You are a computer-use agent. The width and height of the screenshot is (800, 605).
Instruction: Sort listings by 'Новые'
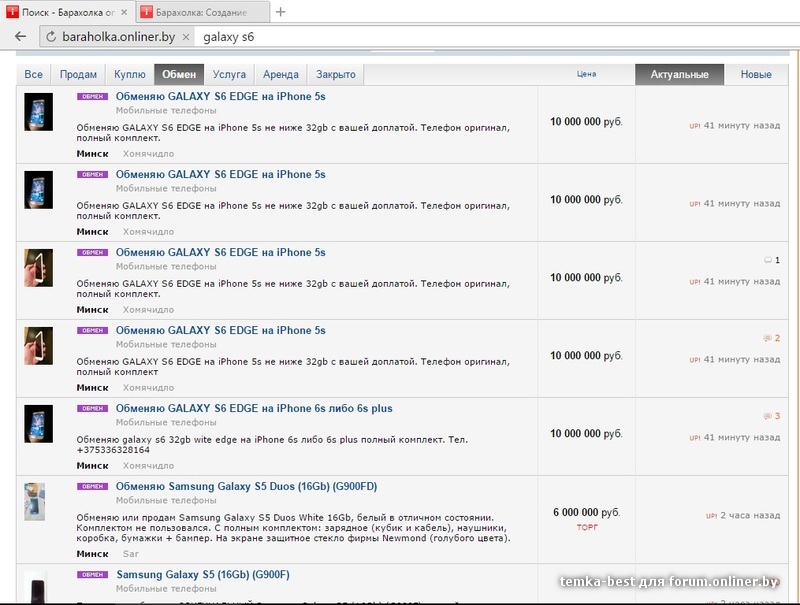pos(755,75)
